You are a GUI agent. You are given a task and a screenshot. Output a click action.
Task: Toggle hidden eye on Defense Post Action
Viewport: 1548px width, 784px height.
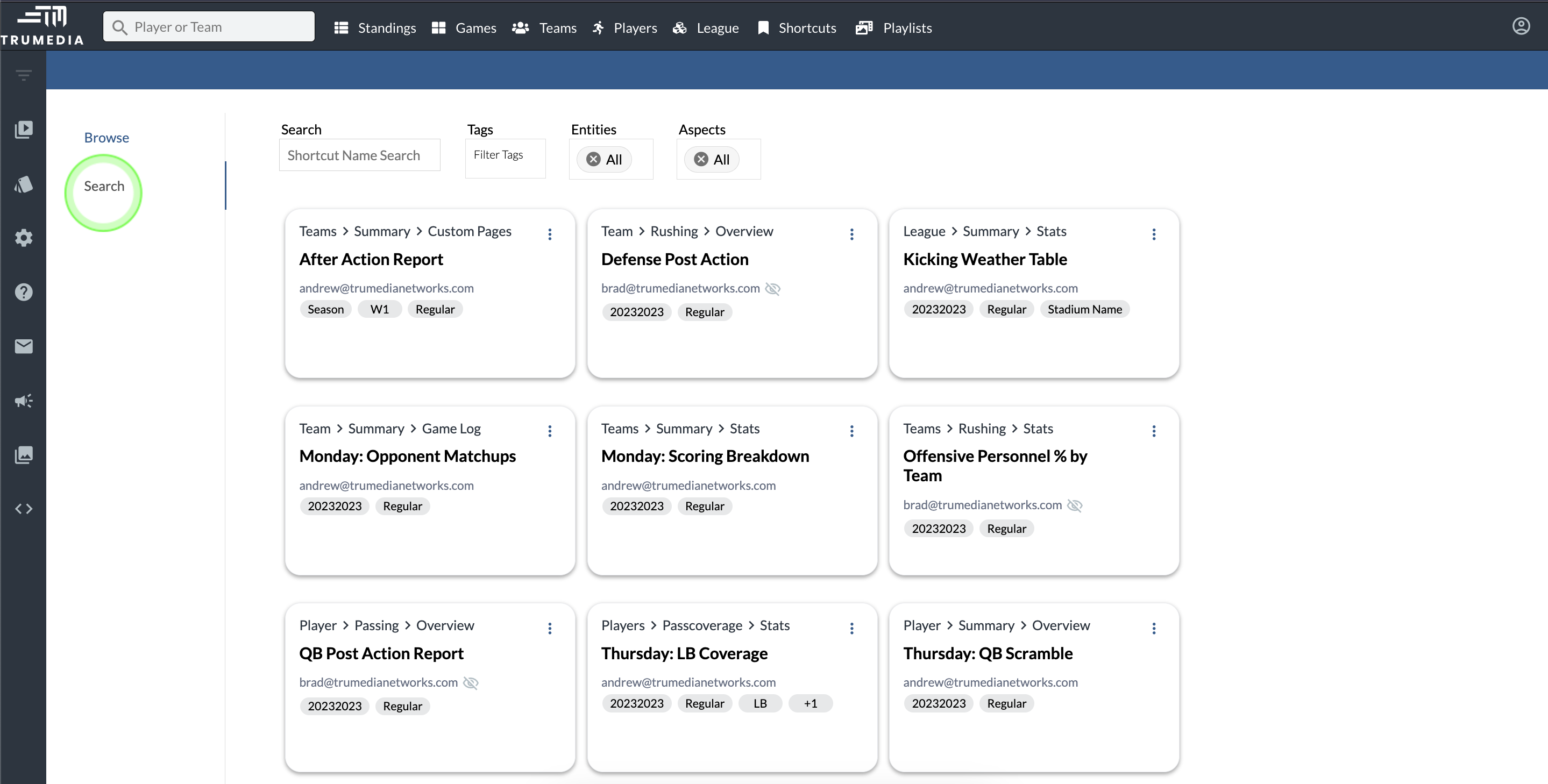[772, 289]
